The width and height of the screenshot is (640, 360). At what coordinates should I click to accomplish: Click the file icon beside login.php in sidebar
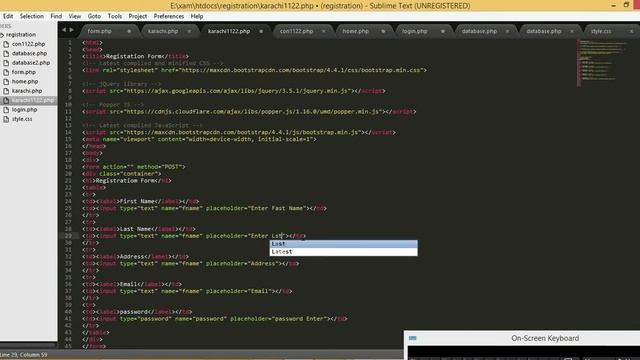6,110
